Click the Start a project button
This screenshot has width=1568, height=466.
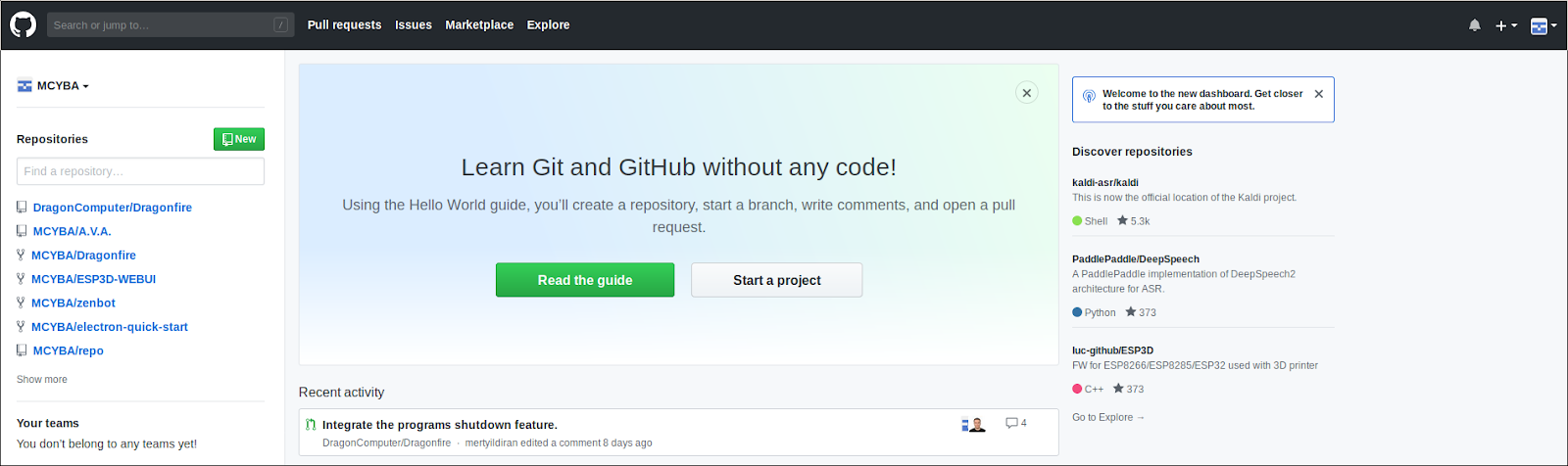(776, 280)
